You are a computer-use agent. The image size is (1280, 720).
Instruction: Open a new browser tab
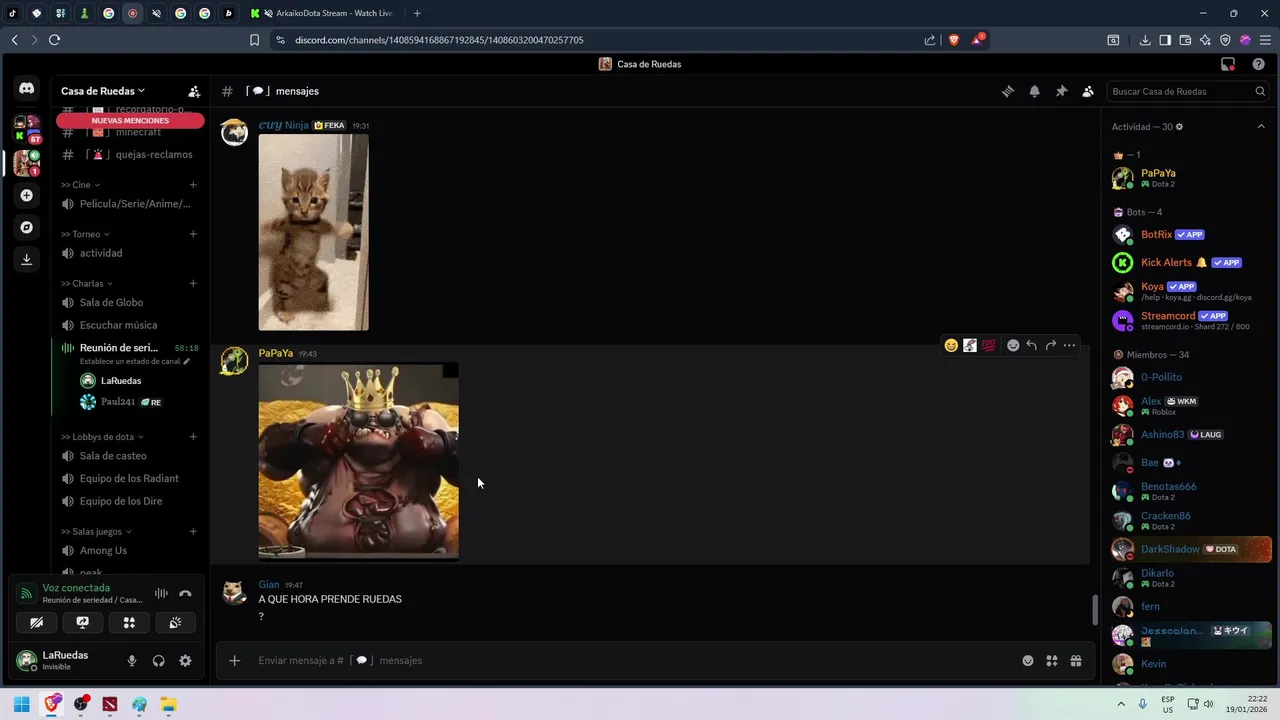click(417, 13)
